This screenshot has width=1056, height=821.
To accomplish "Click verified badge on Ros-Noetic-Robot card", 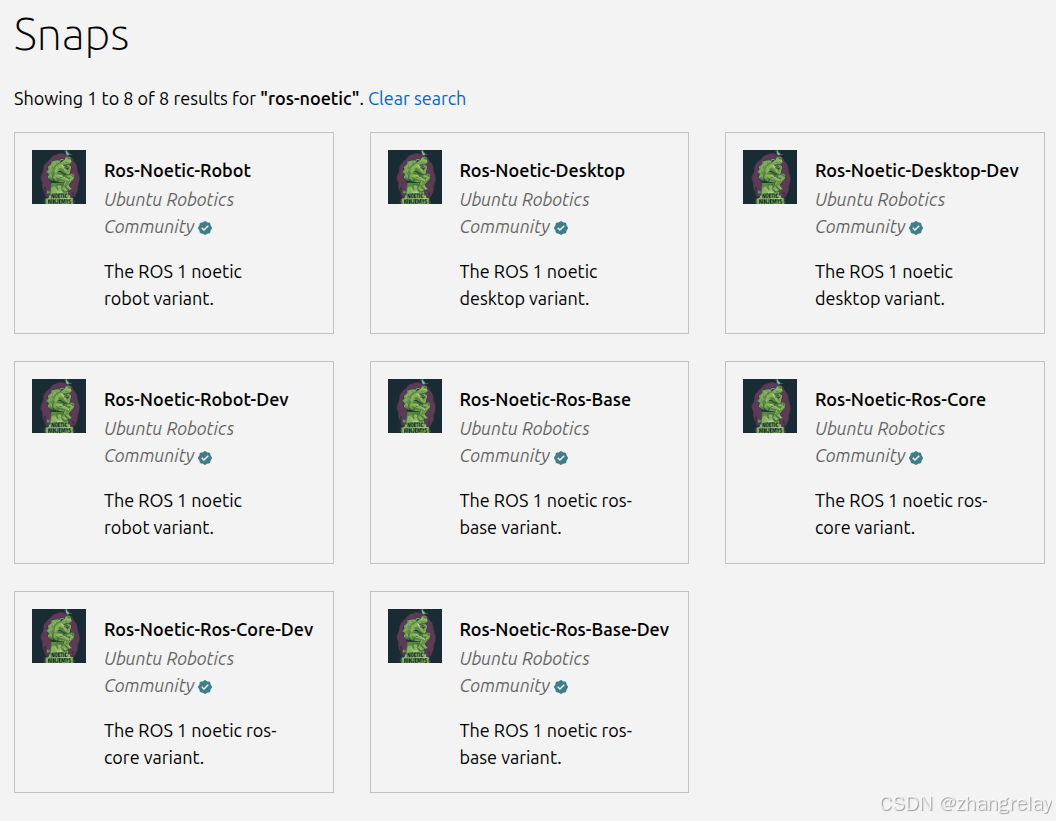I will tap(205, 228).
